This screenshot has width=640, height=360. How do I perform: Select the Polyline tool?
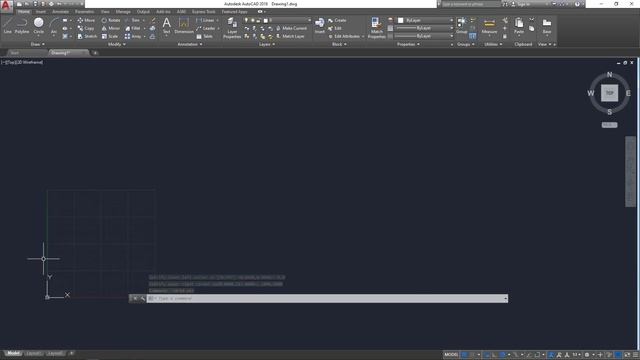tap(22, 25)
